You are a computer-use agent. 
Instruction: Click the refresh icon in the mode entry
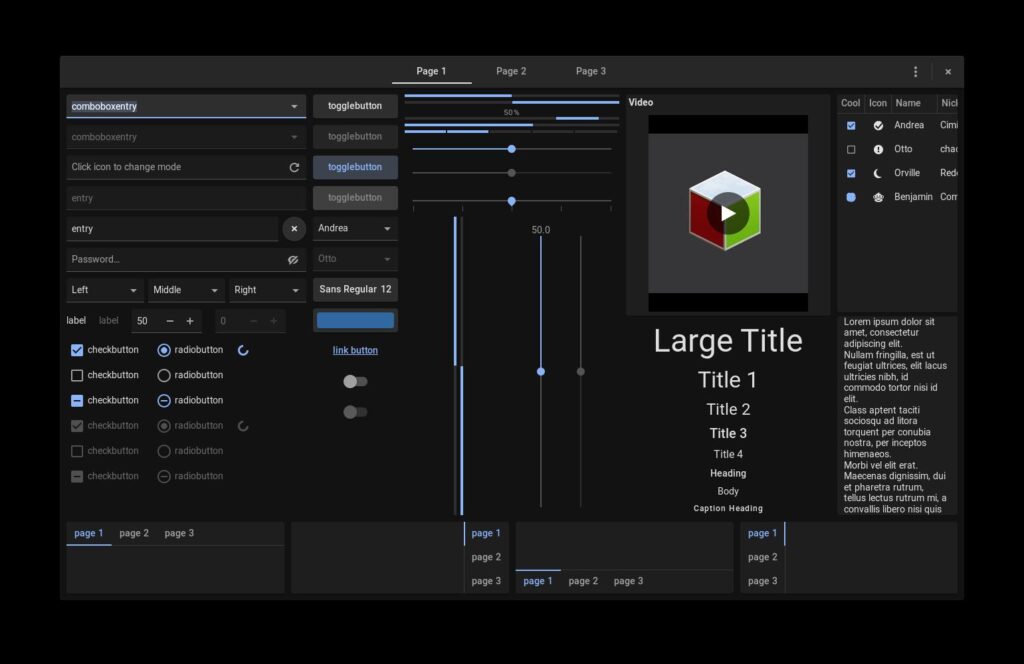click(x=294, y=168)
